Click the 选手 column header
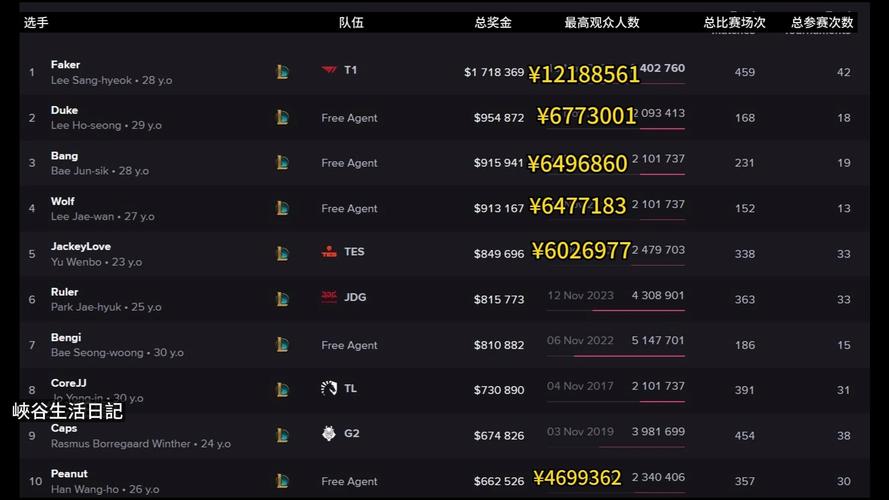889x500 pixels. coord(36,22)
